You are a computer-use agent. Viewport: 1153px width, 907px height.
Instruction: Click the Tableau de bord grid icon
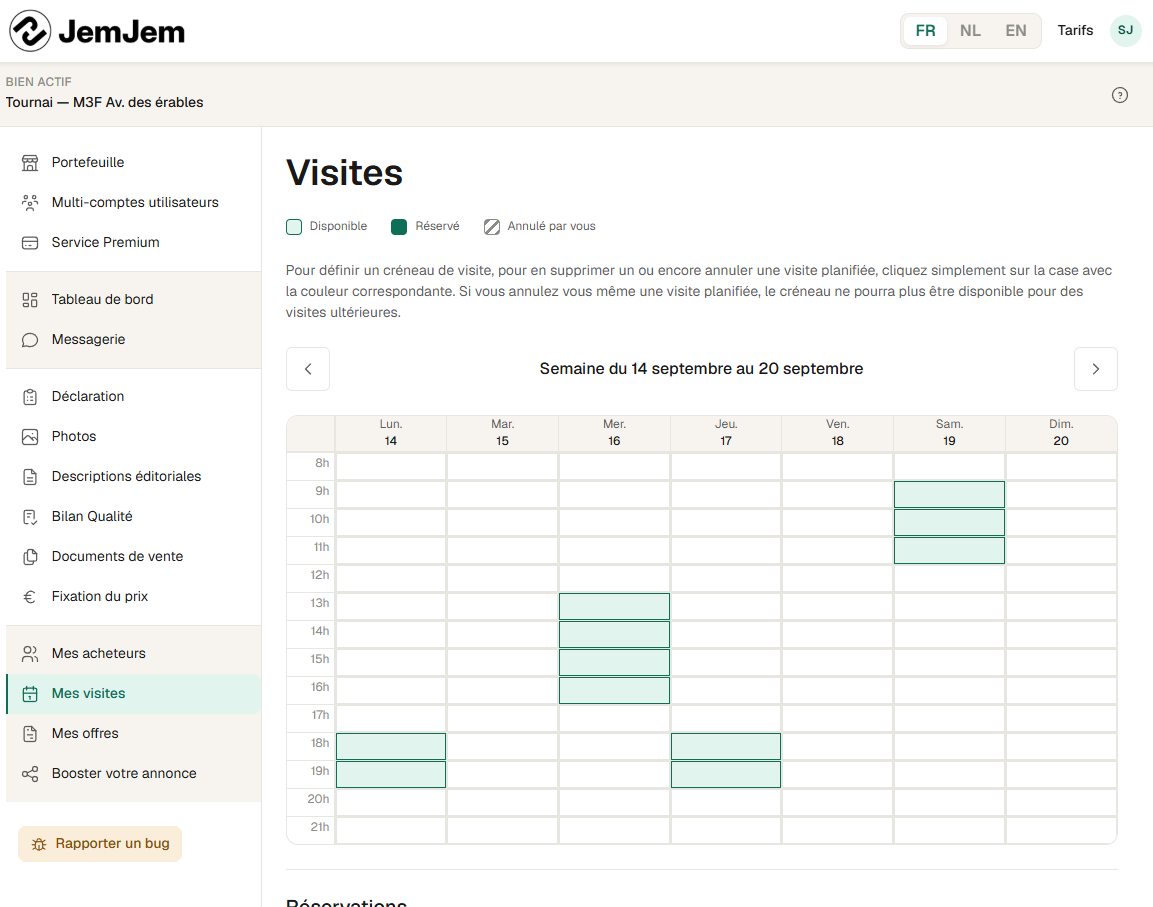point(29,299)
